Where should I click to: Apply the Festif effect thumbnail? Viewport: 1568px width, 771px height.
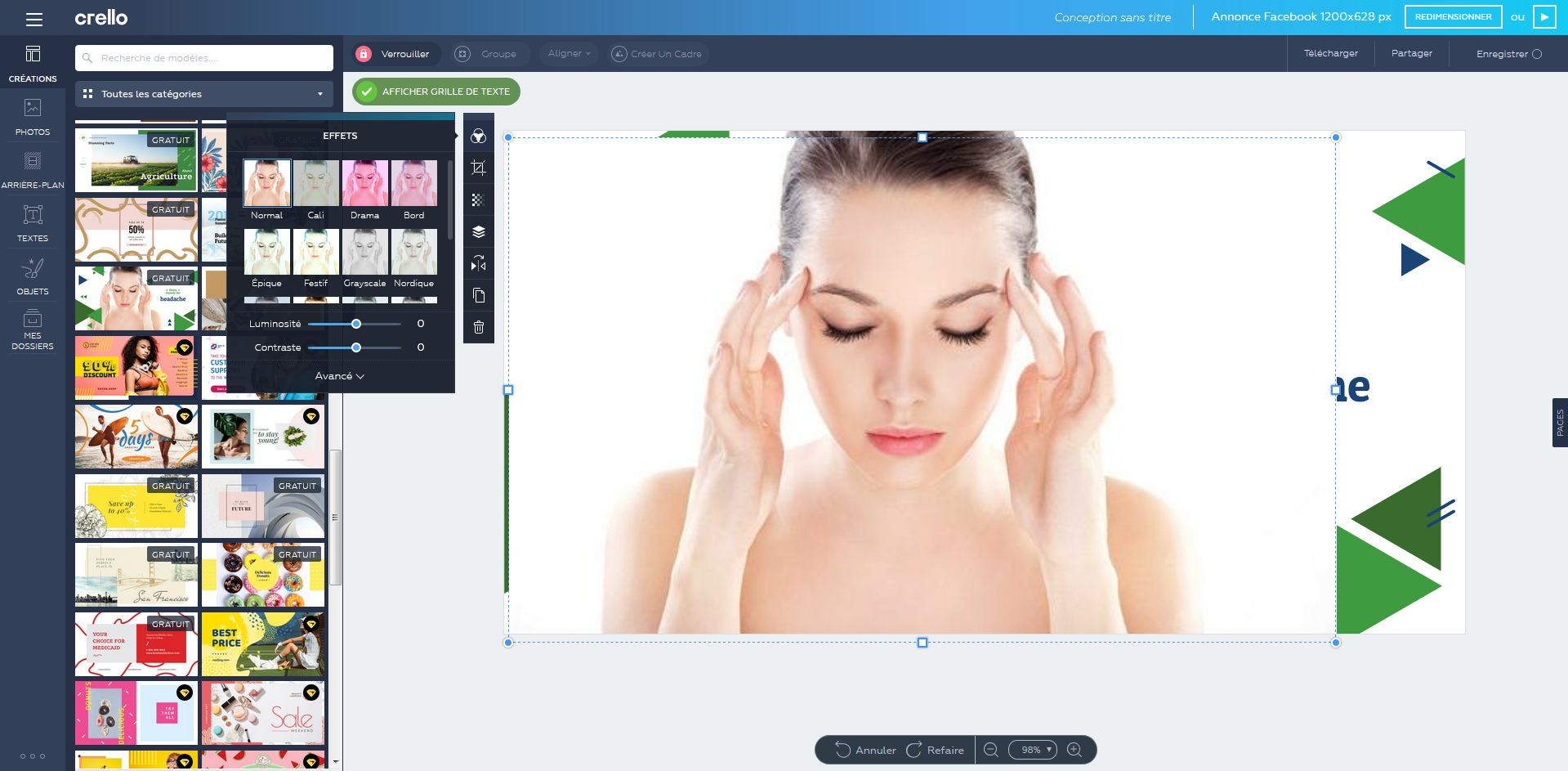[316, 252]
